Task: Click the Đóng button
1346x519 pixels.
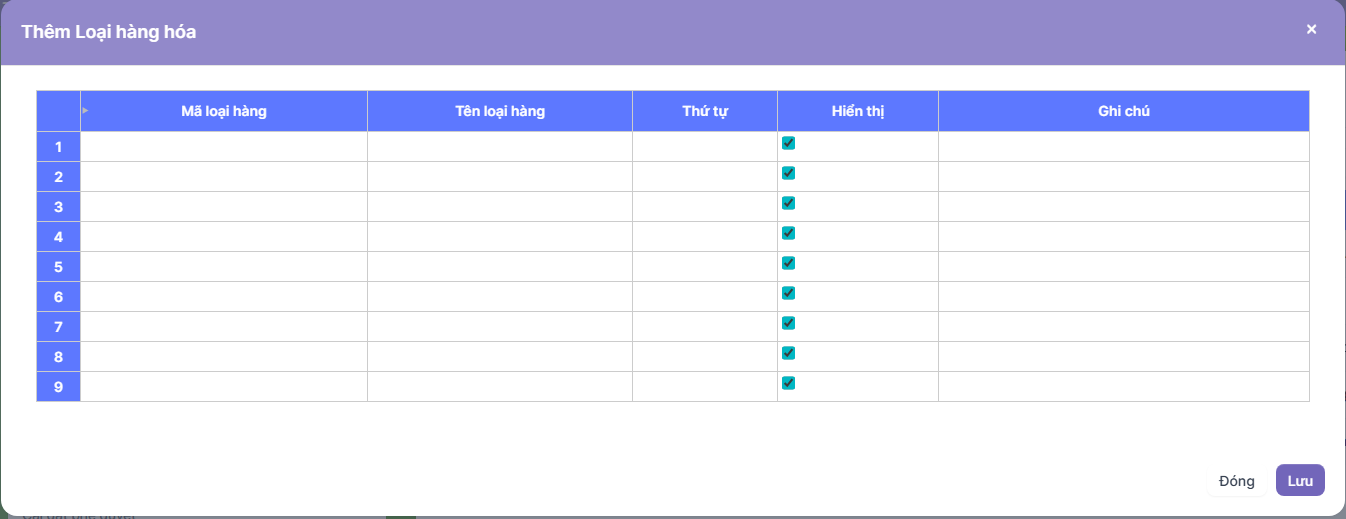Action: [1236, 481]
